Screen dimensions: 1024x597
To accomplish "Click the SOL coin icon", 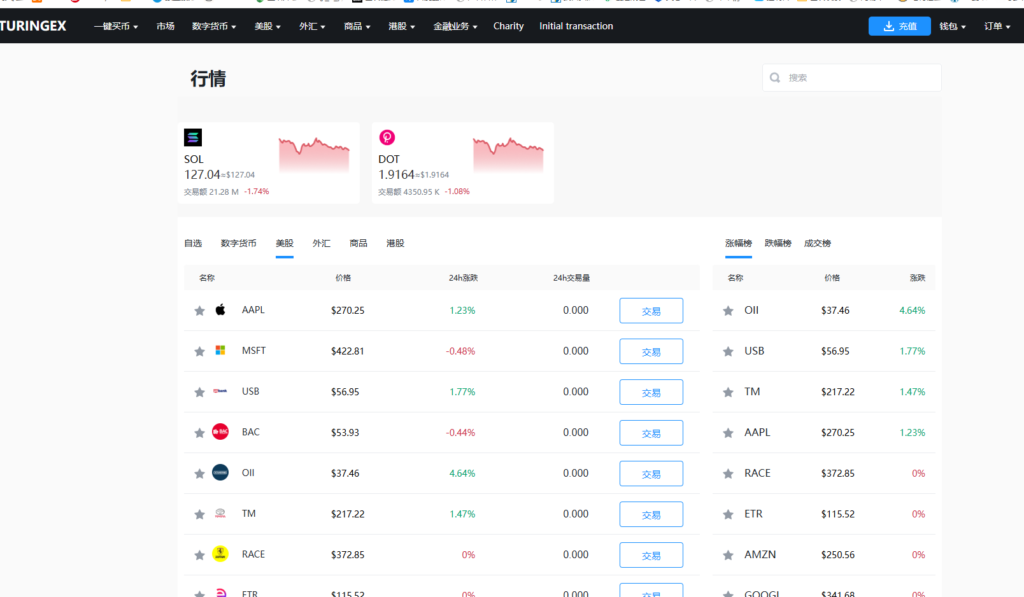I will point(193,138).
